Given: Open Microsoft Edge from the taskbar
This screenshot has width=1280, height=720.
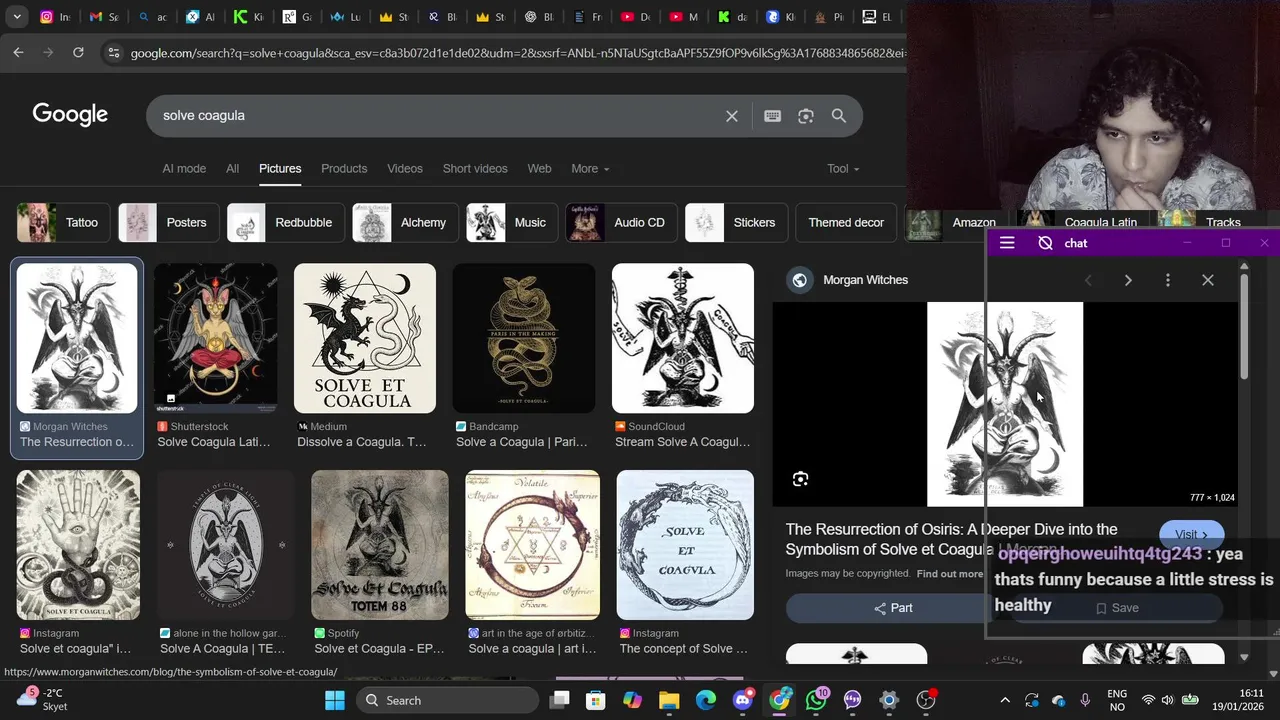Looking at the screenshot, I should coord(705,700).
